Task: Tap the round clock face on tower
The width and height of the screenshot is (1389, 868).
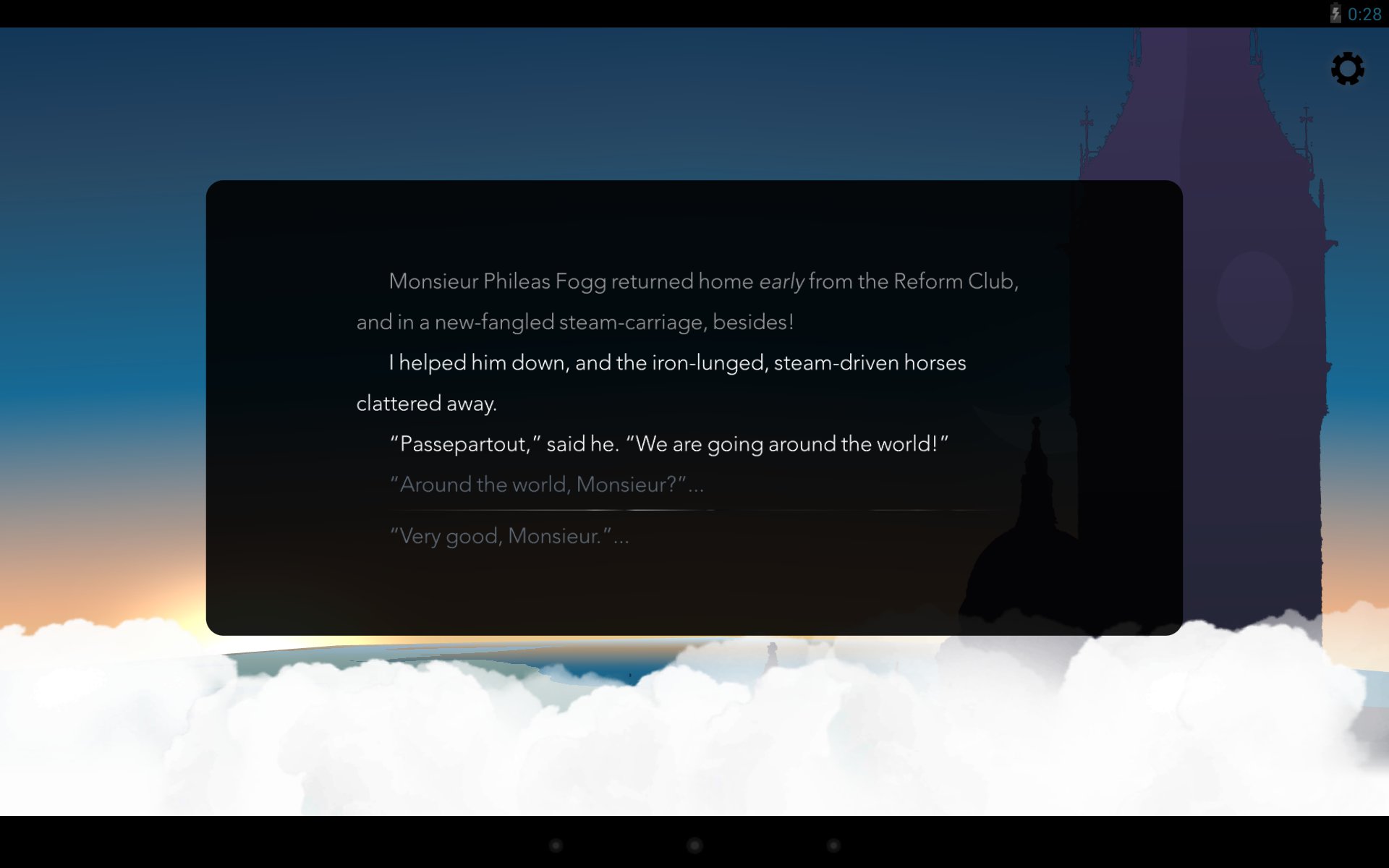Action: [x=1254, y=300]
